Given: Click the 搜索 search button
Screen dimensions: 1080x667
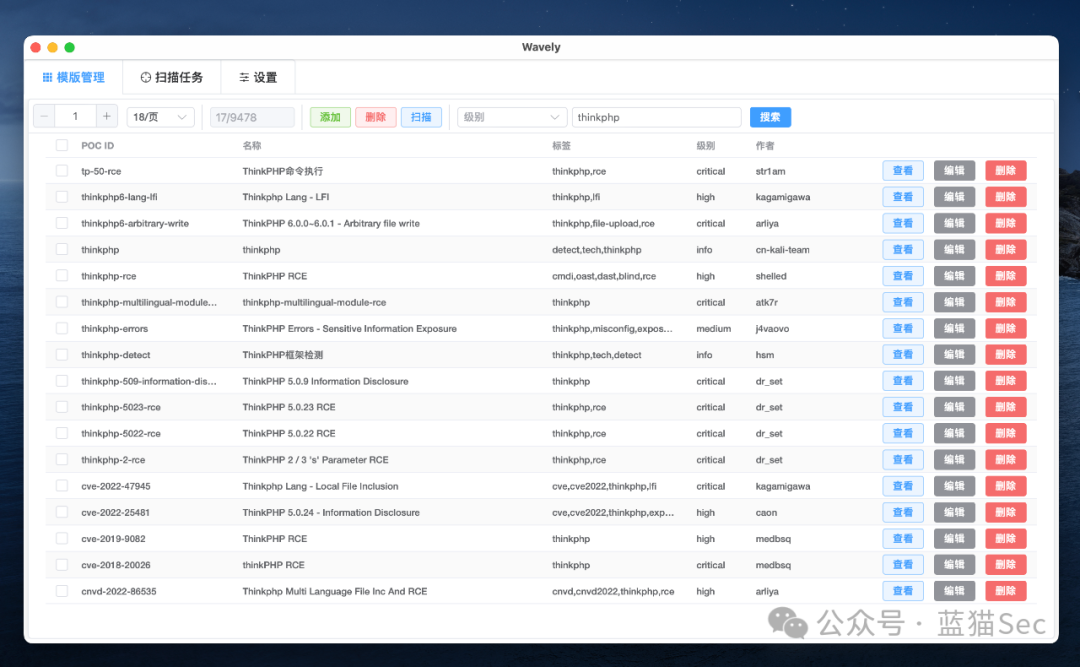Looking at the screenshot, I should (x=770, y=117).
